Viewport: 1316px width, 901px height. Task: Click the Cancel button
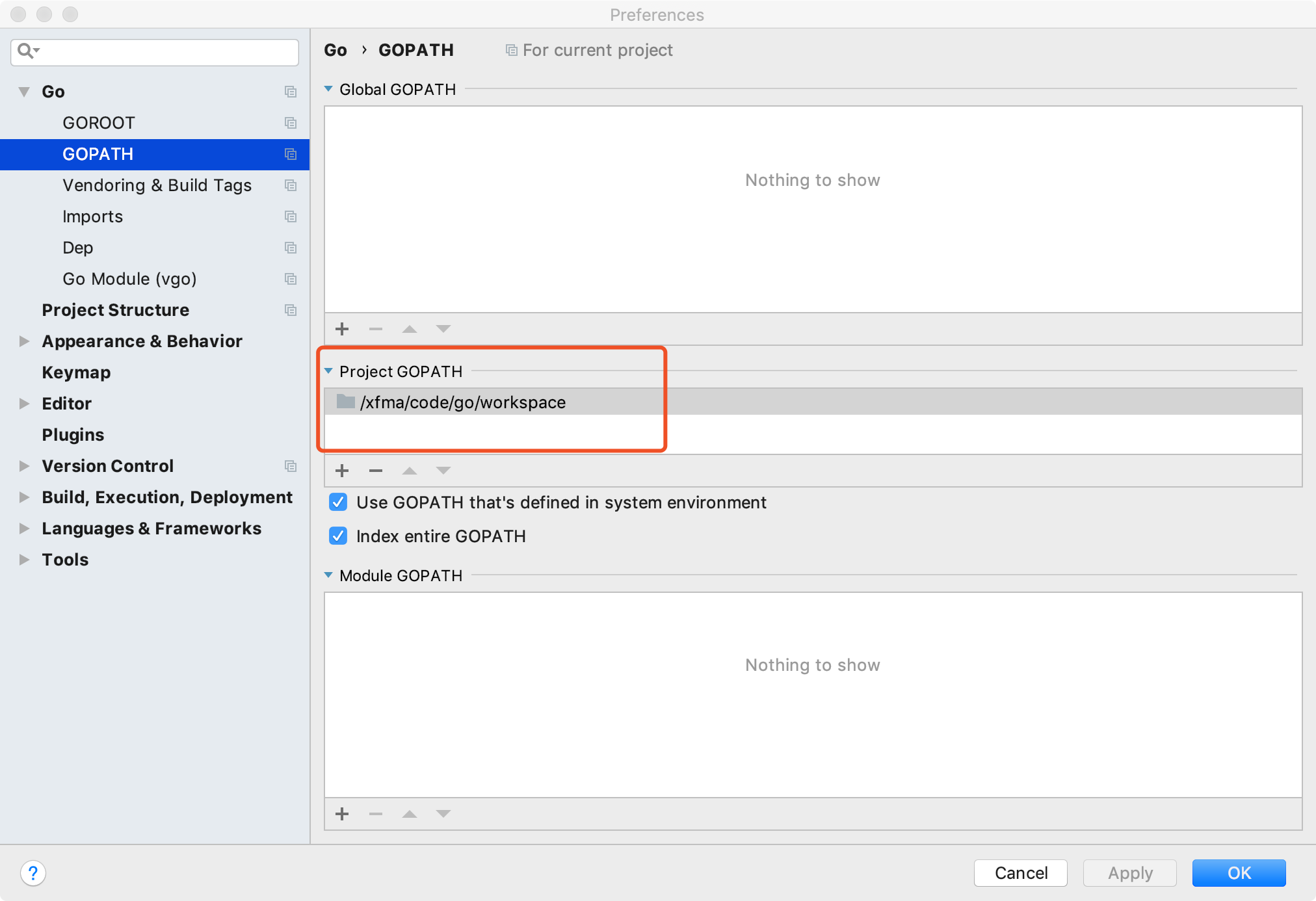click(x=1020, y=873)
